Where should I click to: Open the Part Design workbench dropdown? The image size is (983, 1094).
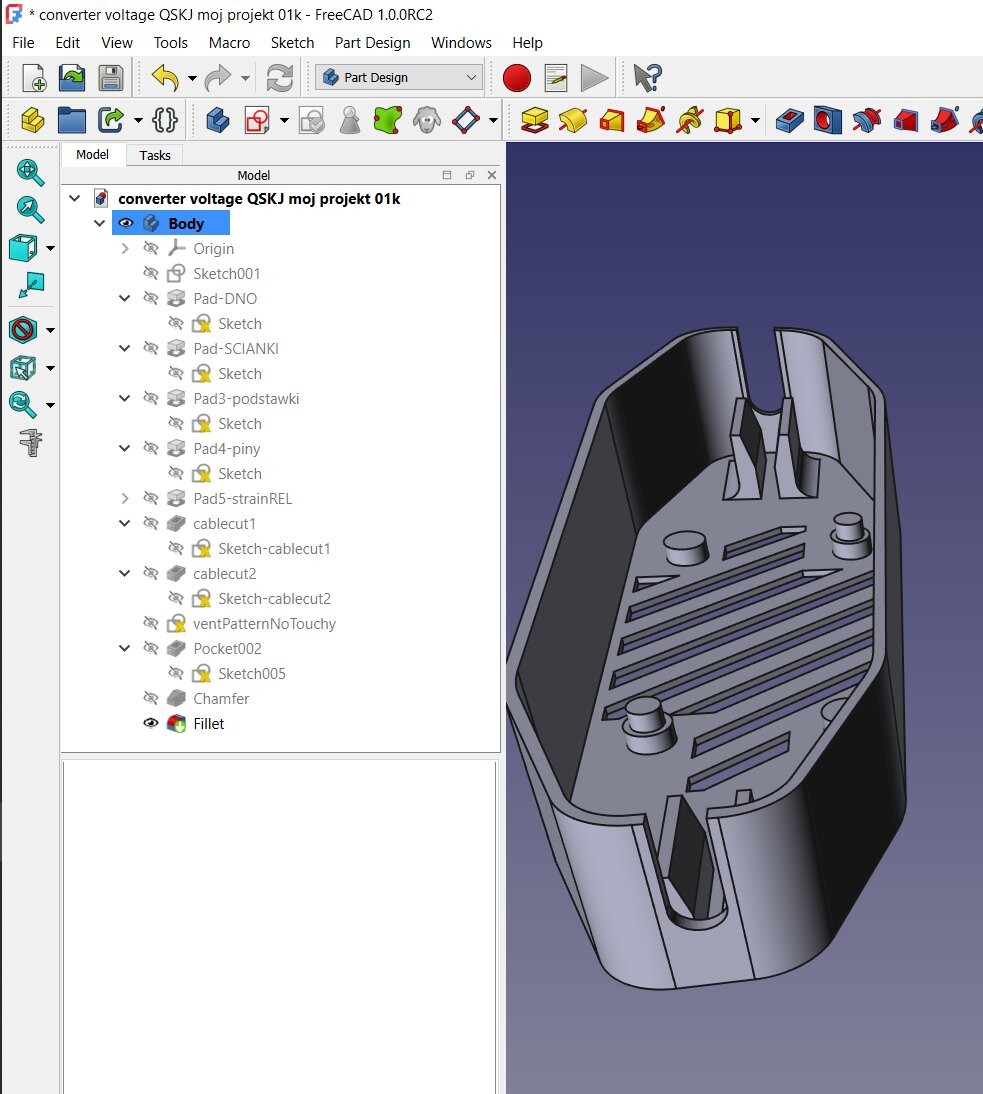399,77
